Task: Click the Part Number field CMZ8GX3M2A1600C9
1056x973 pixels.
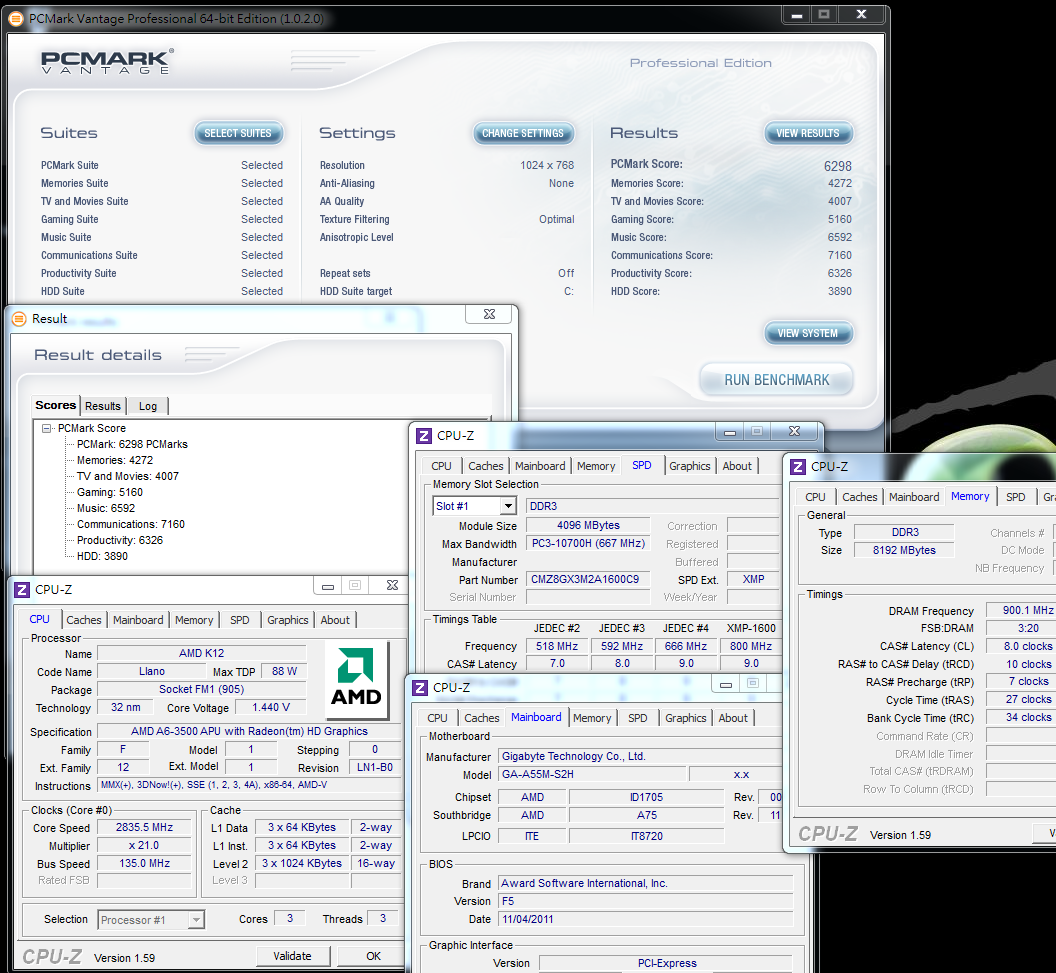Action: 588,579
